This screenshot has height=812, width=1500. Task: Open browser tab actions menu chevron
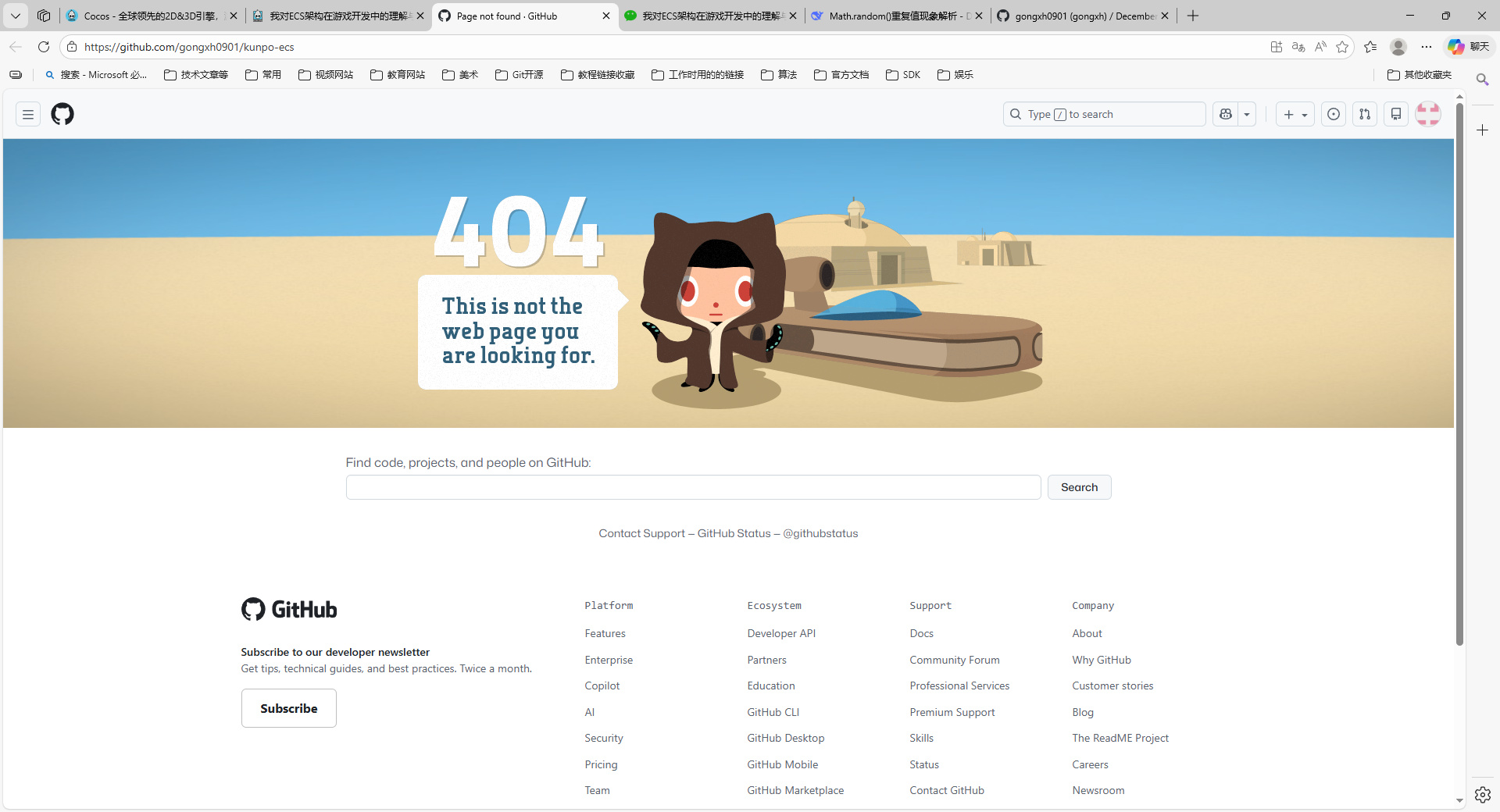point(16,16)
